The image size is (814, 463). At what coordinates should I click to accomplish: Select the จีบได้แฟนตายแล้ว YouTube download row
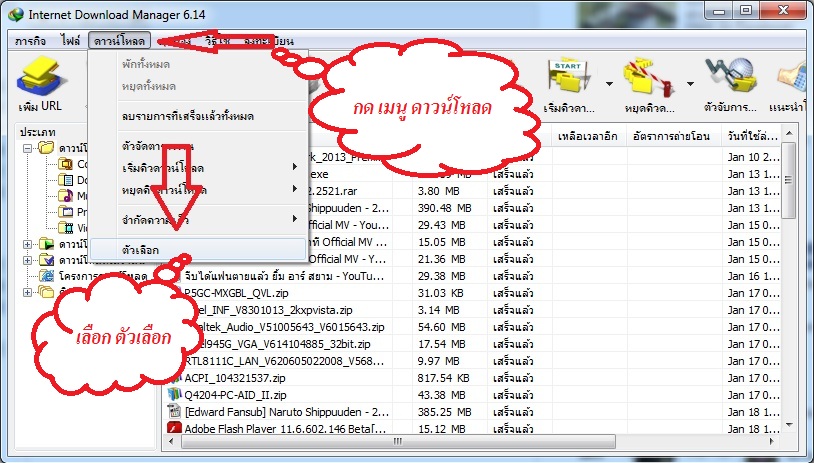click(x=472, y=276)
